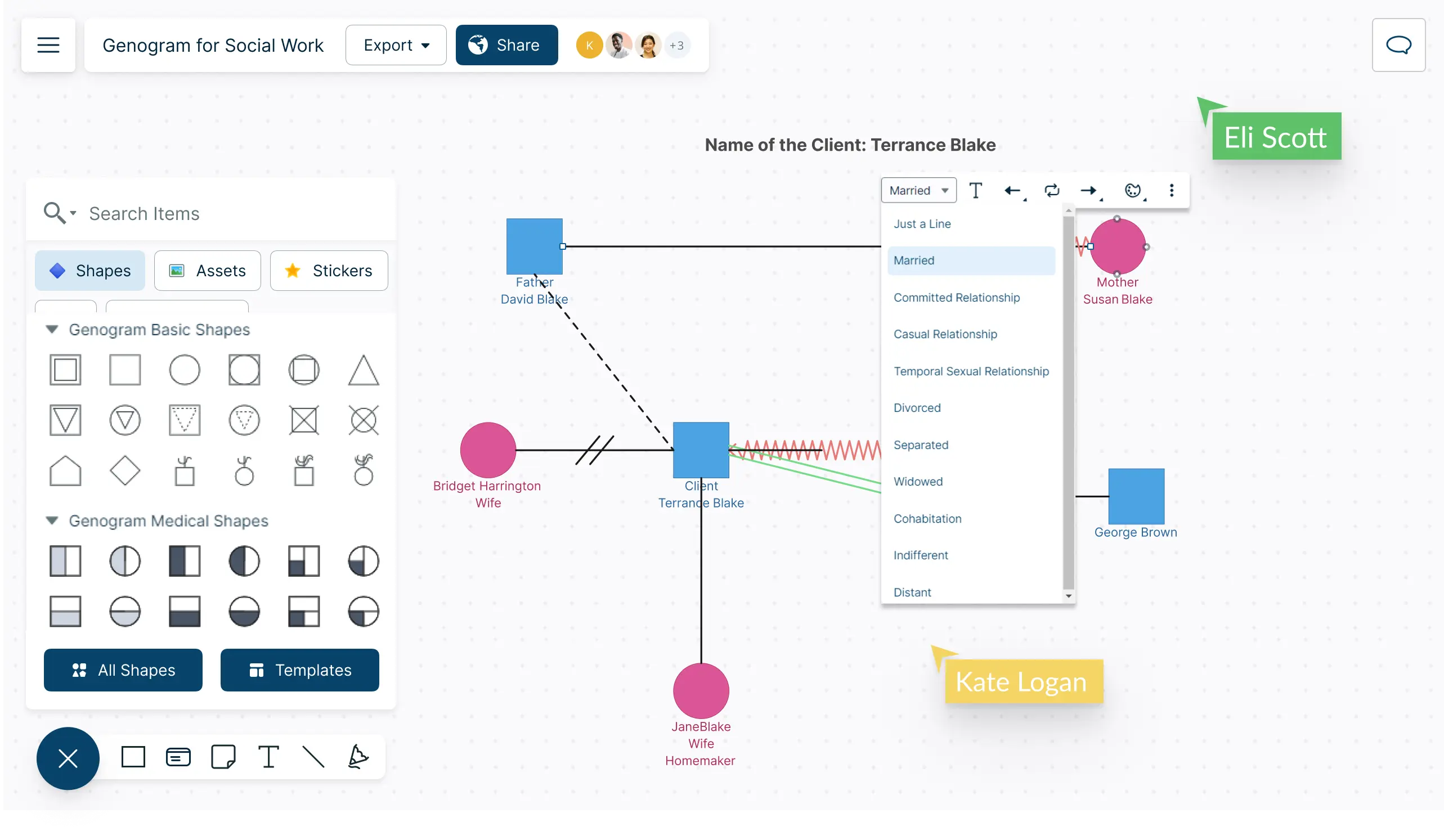Click the text formatting icon in toolbar
The width and height of the screenshot is (1444, 840).
click(976, 190)
